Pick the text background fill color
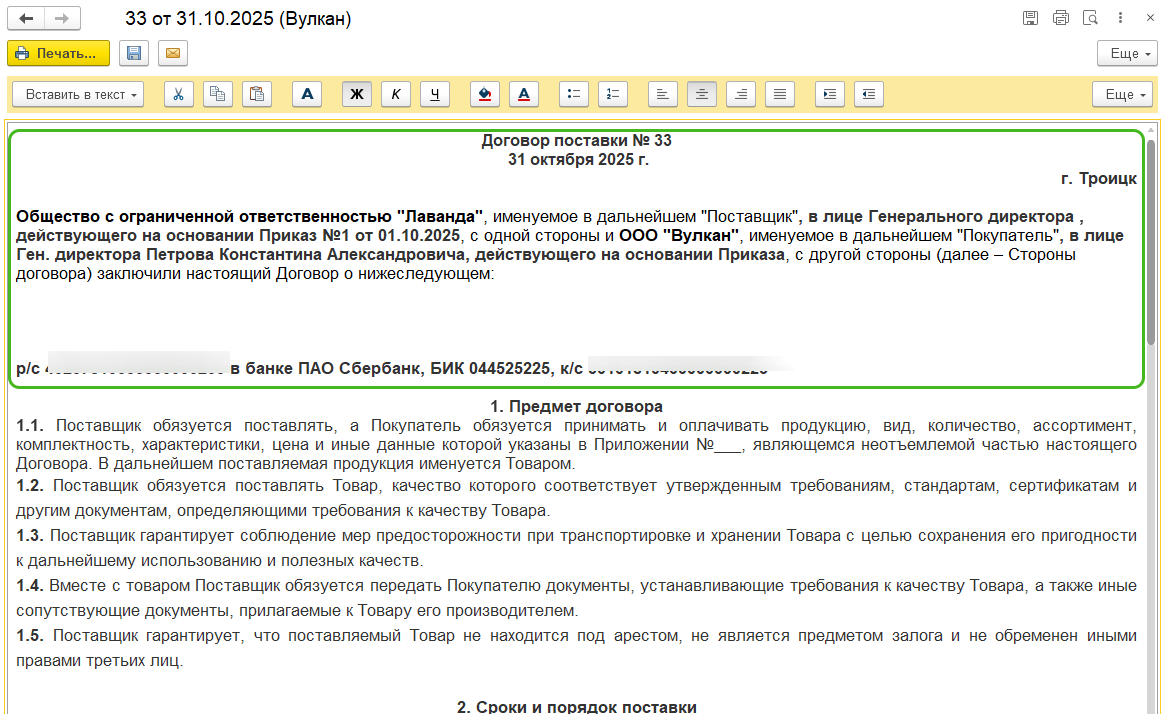Screen dimensions: 1171x714 coord(485,94)
